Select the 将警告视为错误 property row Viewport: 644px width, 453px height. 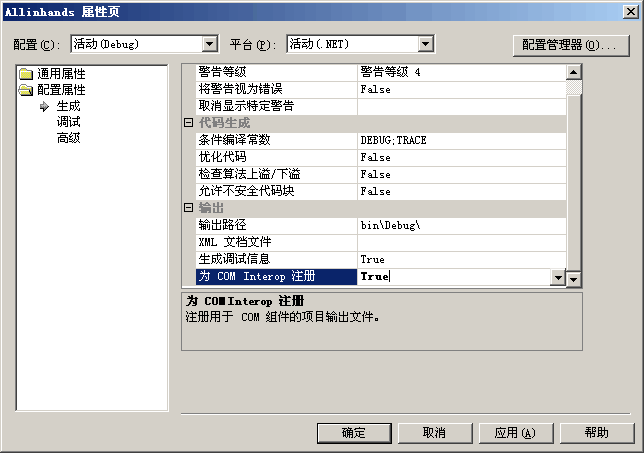[276, 89]
